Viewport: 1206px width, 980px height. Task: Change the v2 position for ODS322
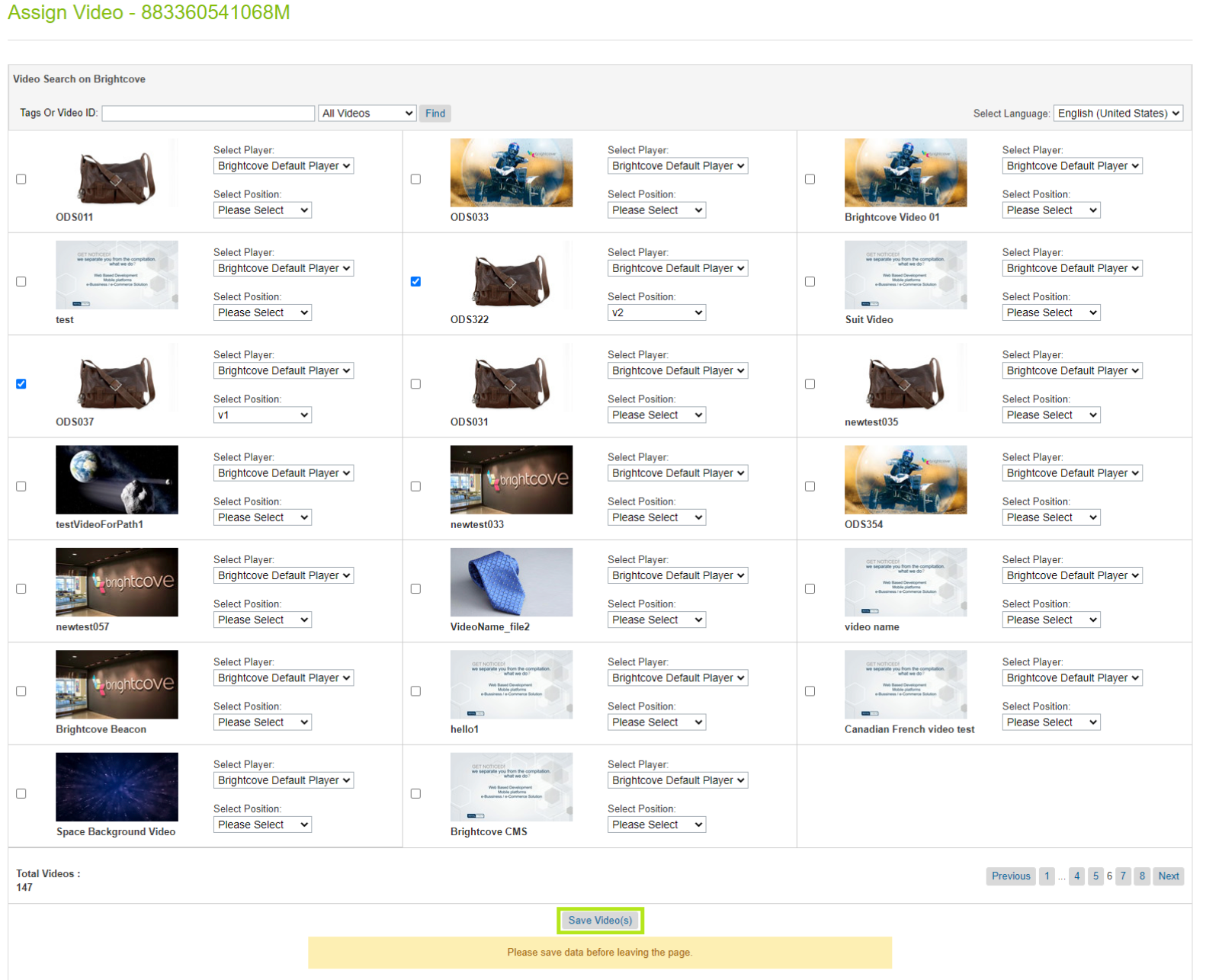tap(656, 312)
